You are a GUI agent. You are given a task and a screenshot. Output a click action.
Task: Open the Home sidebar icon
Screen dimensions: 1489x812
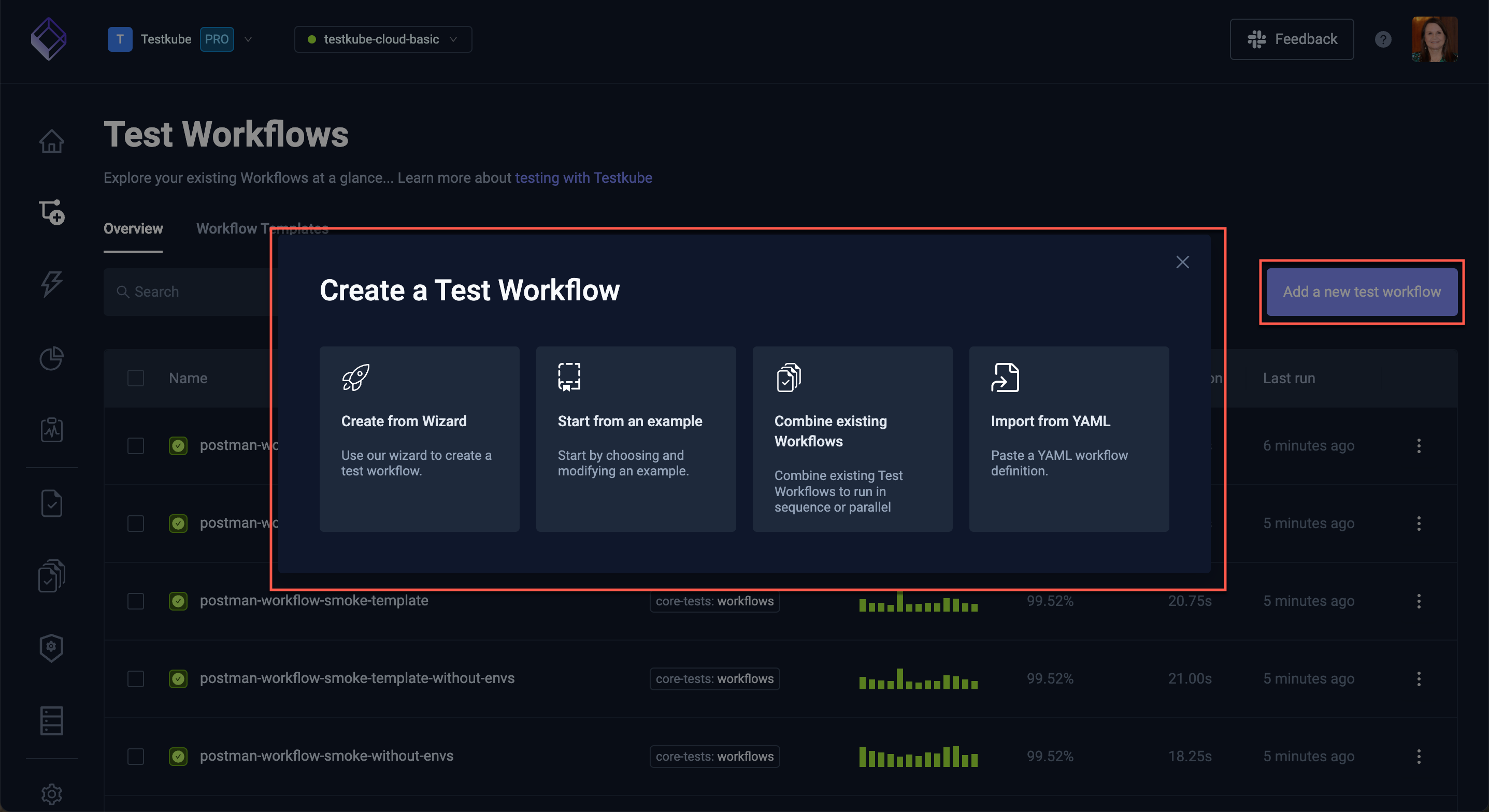pyautogui.click(x=51, y=140)
